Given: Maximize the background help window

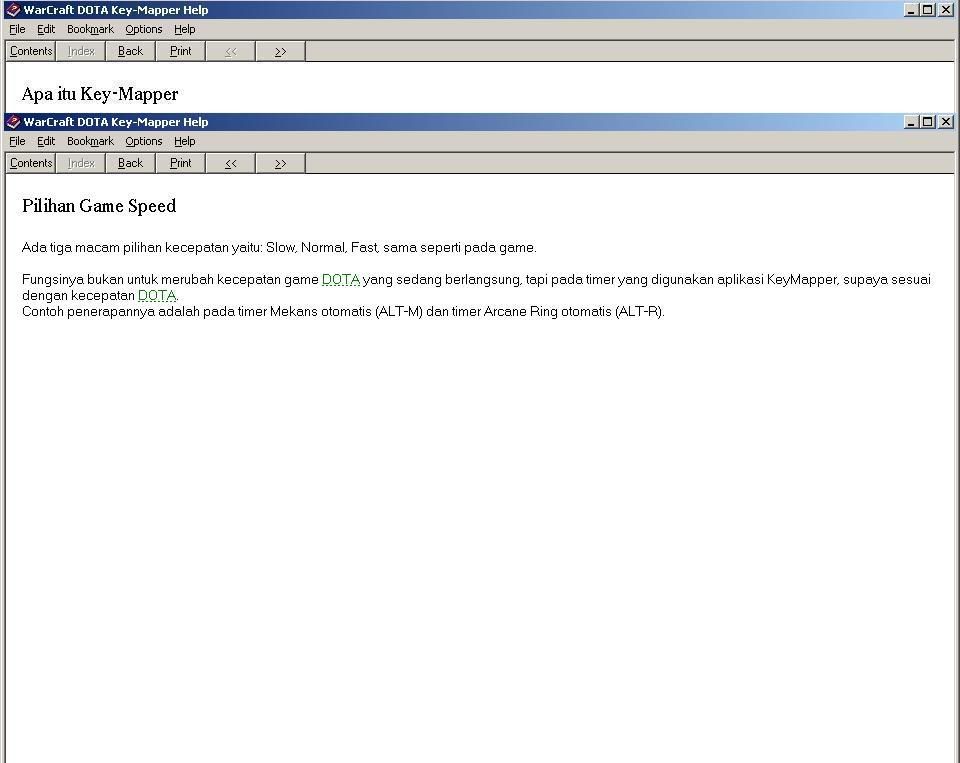Looking at the screenshot, I should tap(928, 10).
